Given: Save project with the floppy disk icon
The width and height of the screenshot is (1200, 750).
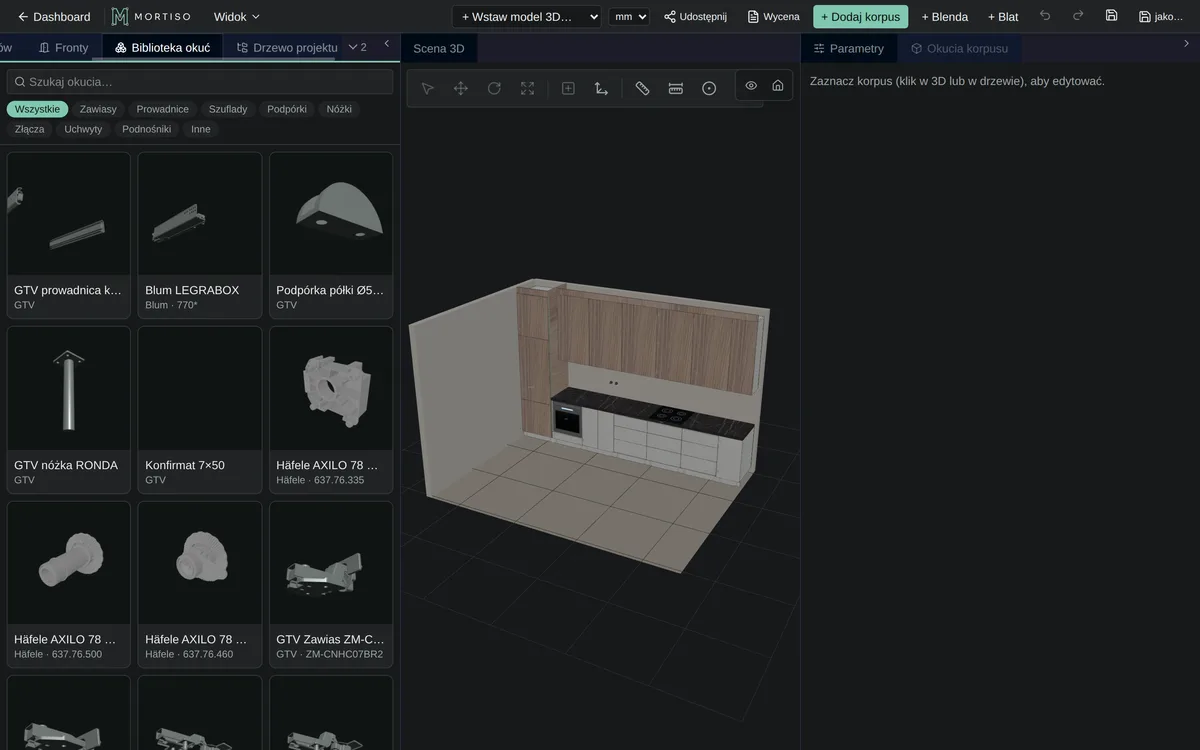Looking at the screenshot, I should click(x=1111, y=16).
